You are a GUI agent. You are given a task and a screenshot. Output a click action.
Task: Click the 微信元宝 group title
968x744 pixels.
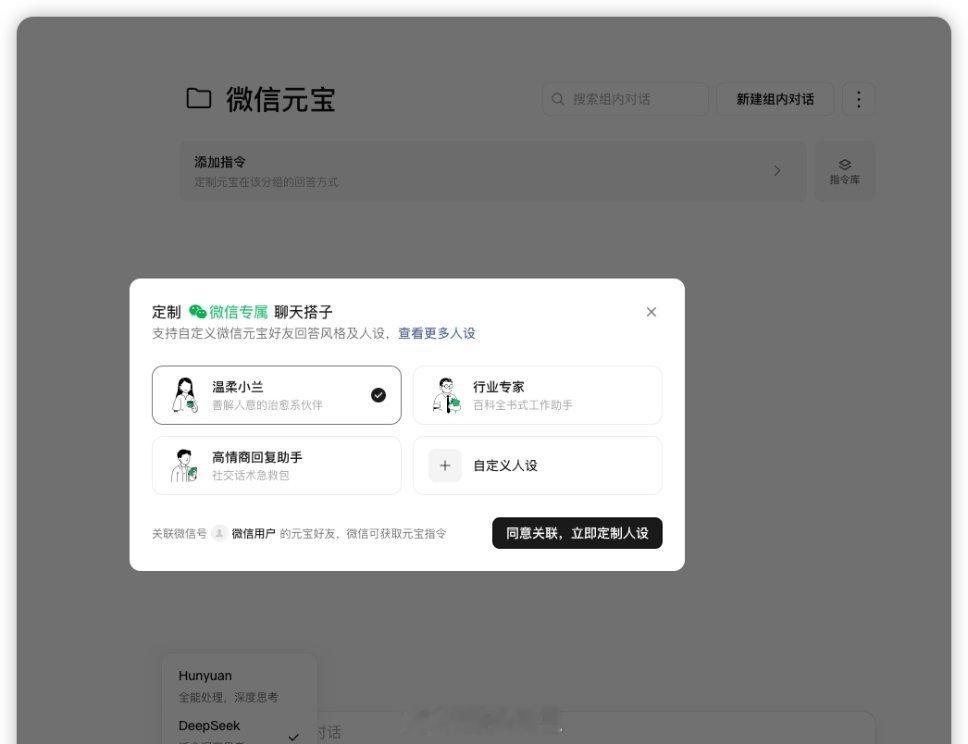tap(280, 99)
